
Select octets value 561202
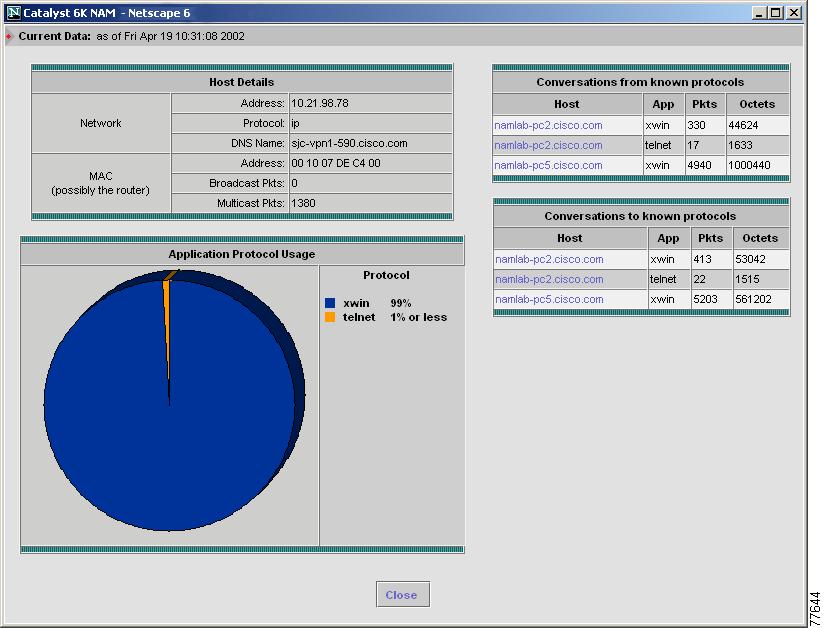click(754, 299)
